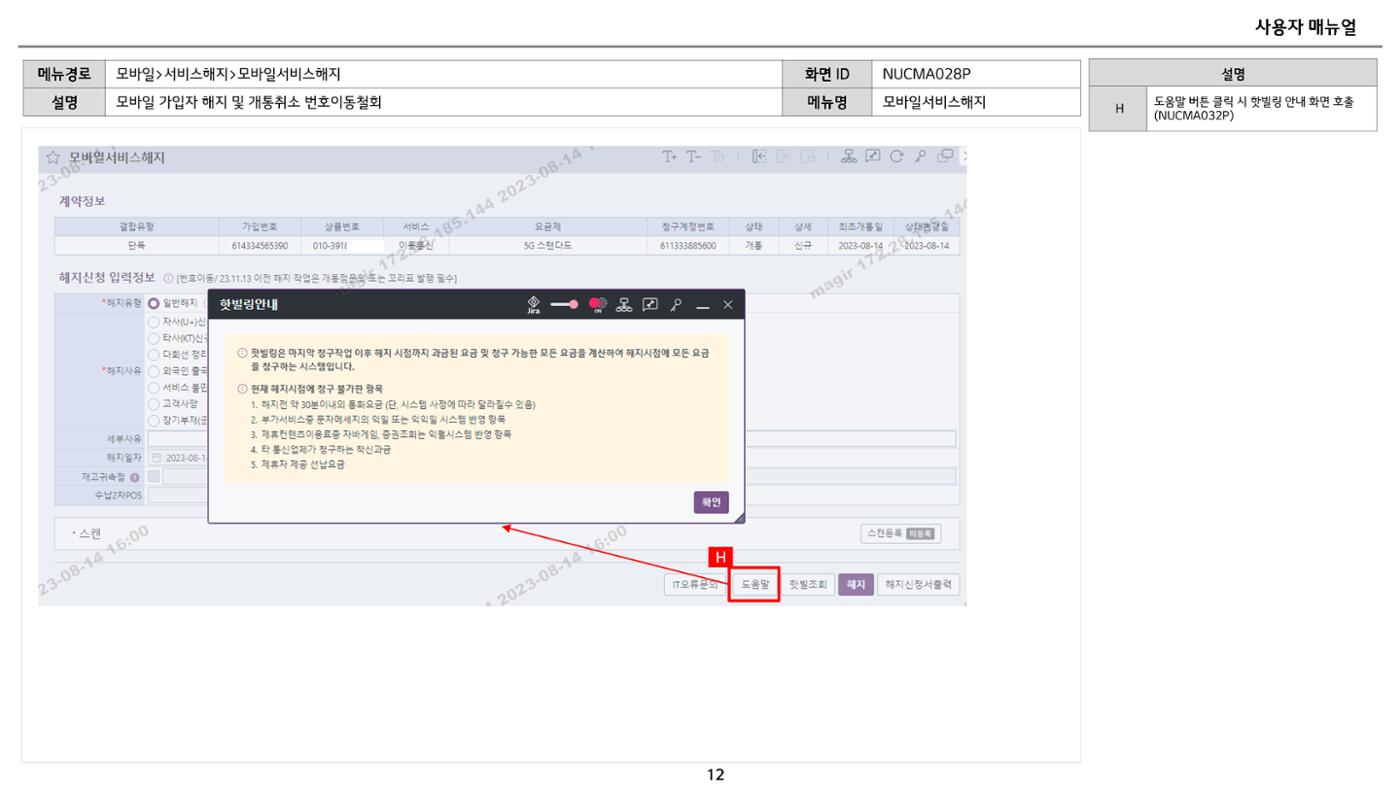Viewport: 1400px width, 788px height.
Task: Click the 스캔등록 button
Action: tap(900, 534)
